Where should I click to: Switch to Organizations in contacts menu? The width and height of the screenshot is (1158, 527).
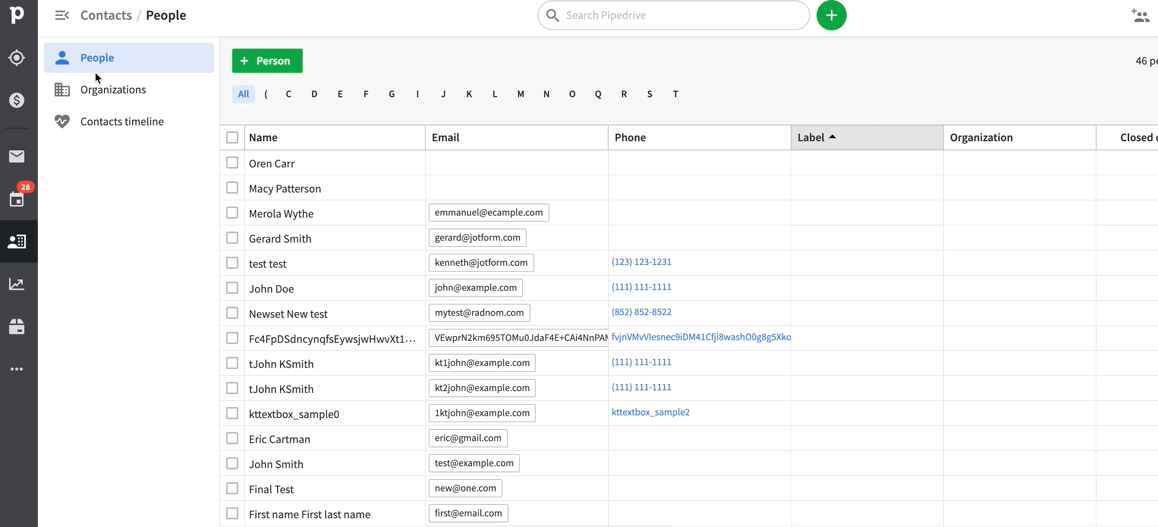[113, 90]
